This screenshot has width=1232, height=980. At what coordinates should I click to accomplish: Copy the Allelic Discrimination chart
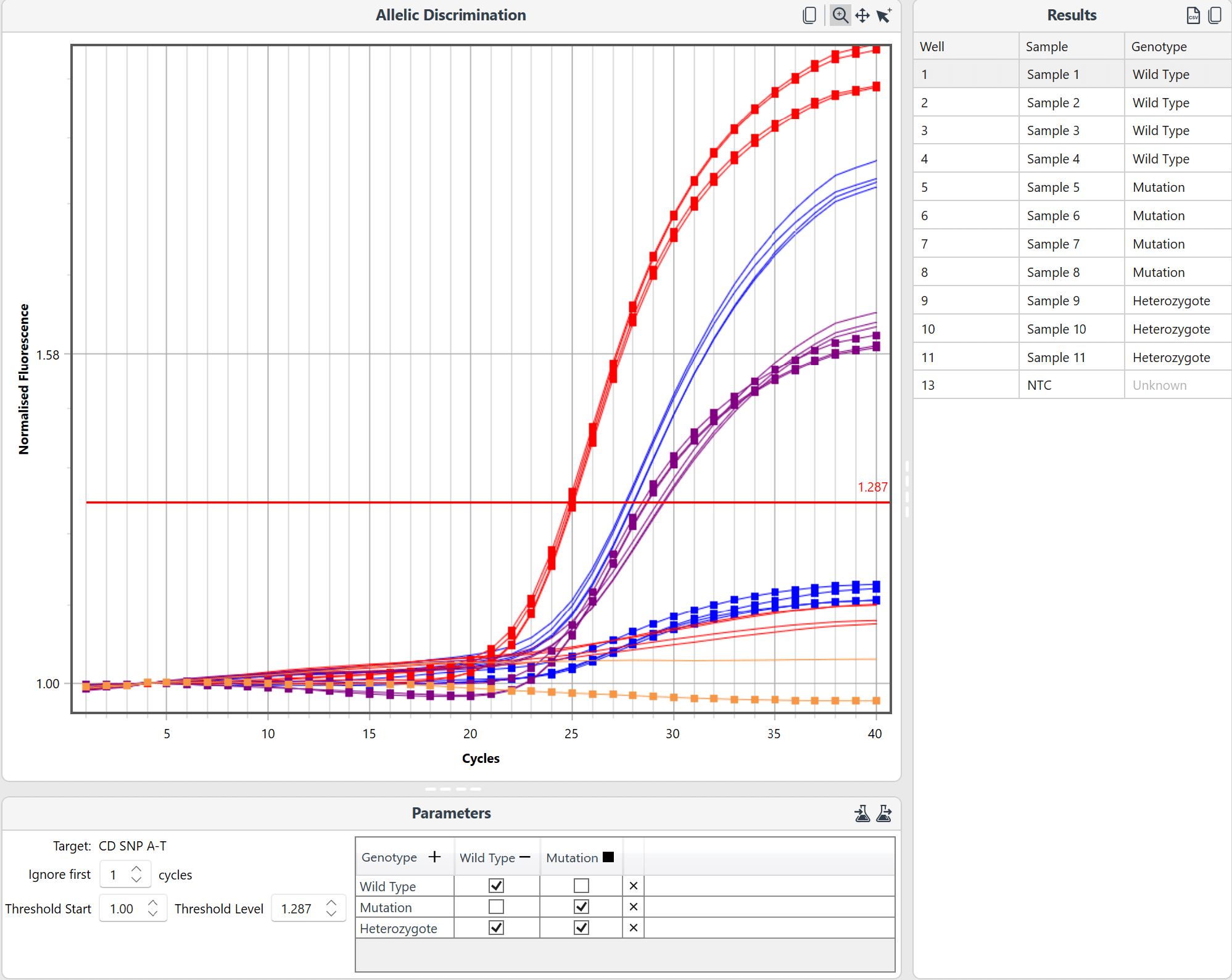coord(809,15)
